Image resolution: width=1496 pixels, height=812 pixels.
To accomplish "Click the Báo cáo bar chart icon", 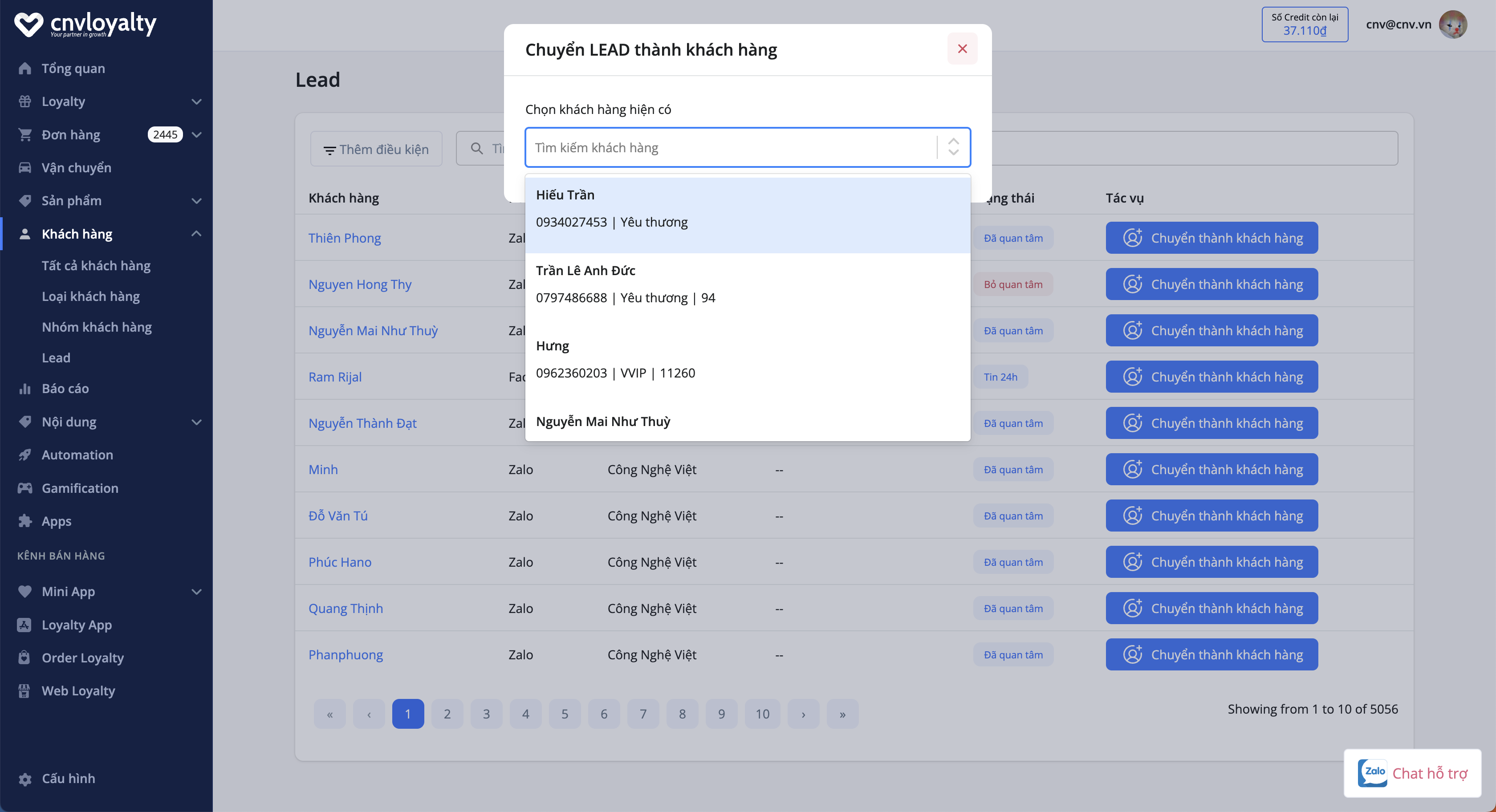I will (24, 389).
